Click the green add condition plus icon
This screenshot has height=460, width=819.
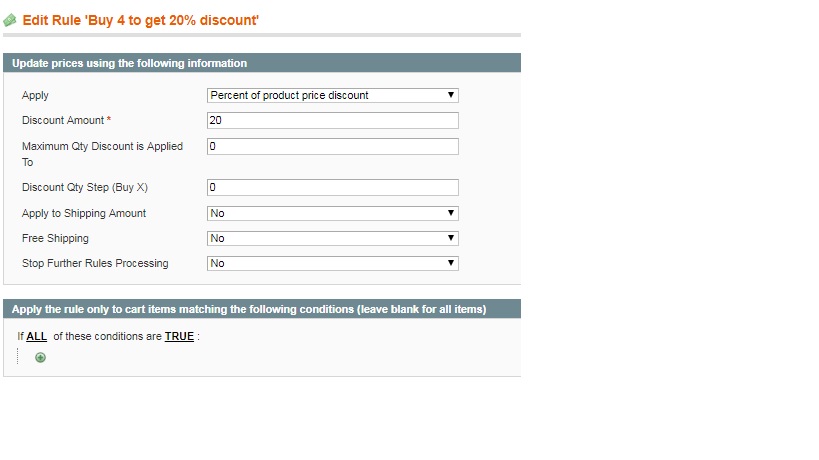coord(40,358)
